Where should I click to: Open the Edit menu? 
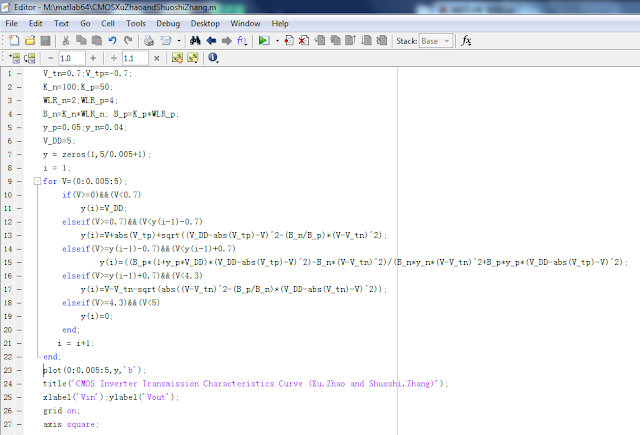tap(36, 23)
